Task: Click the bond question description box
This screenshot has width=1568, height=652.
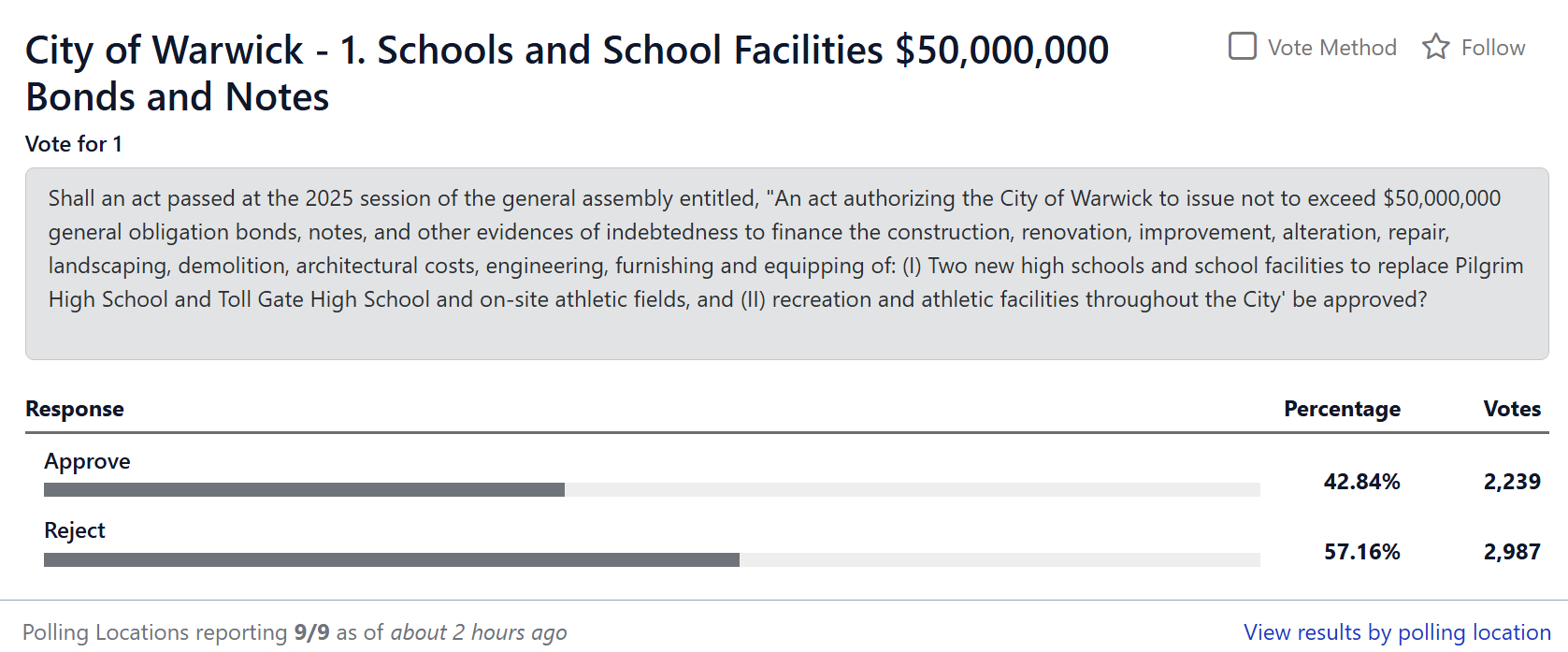Action: click(786, 263)
